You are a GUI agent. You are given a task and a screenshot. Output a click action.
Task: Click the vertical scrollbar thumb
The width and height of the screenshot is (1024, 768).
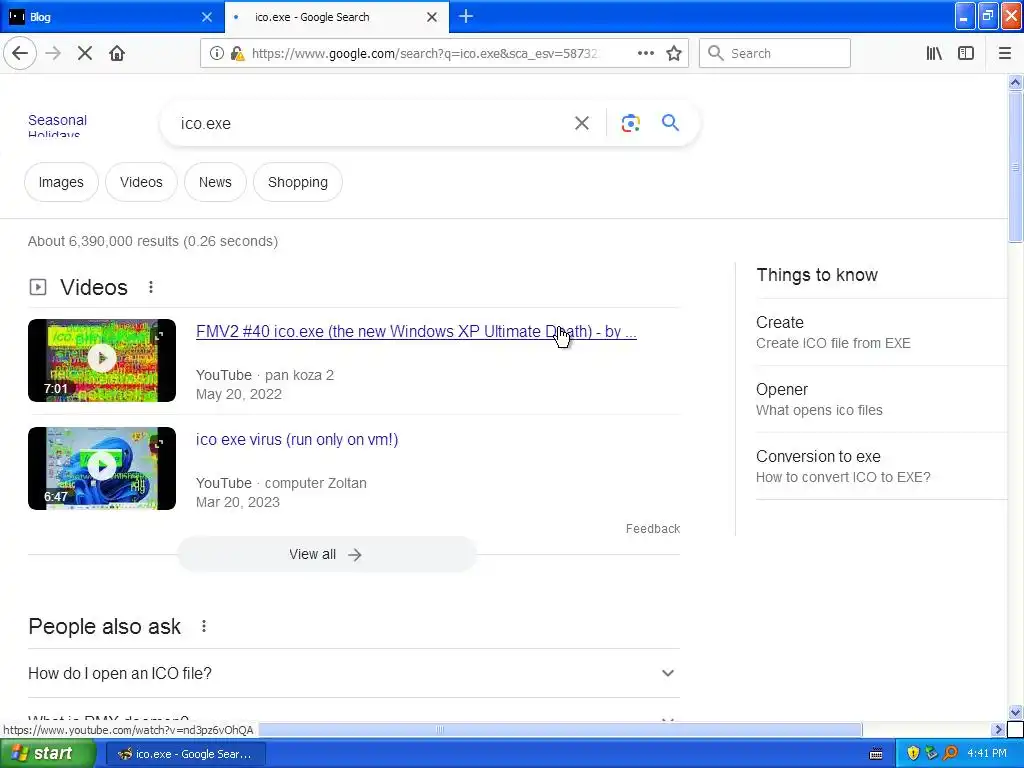pos(1015,167)
